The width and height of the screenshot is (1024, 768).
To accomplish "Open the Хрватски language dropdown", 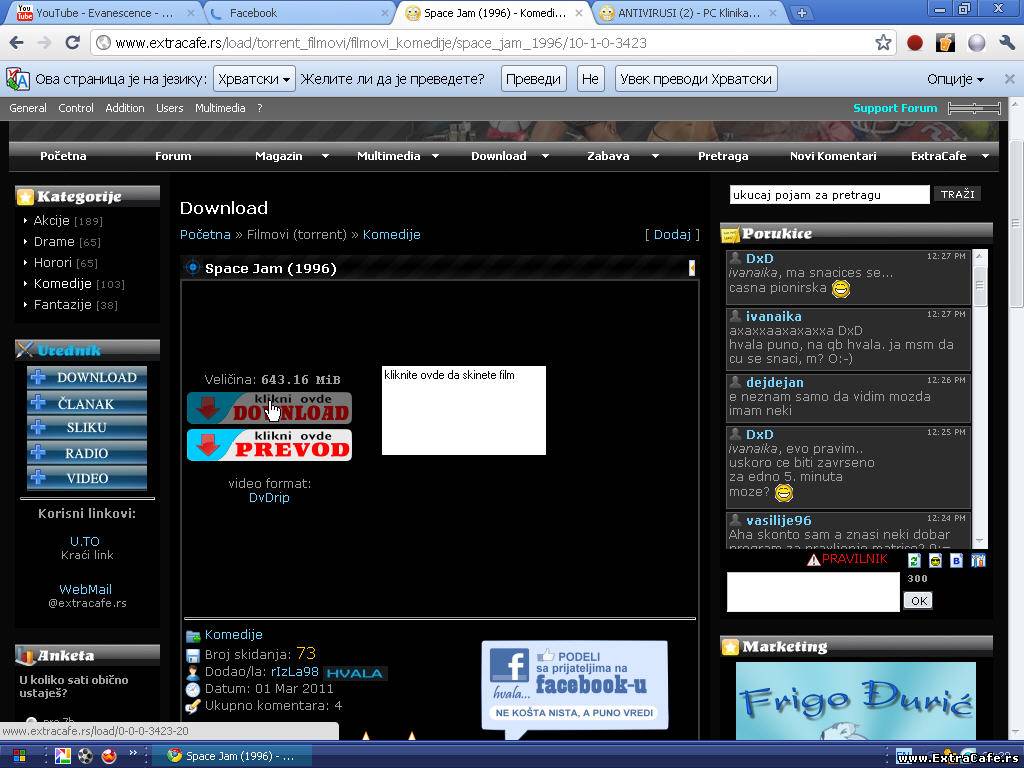I will click(x=254, y=79).
